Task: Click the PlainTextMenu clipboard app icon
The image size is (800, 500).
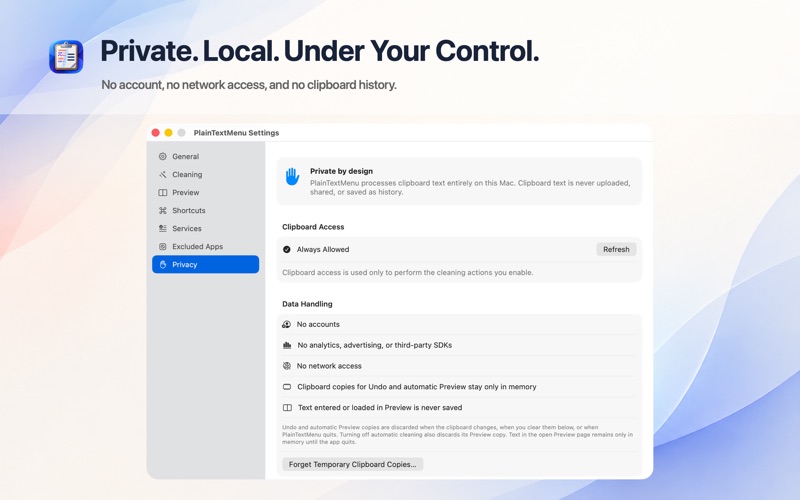Action: pyautogui.click(x=66, y=57)
